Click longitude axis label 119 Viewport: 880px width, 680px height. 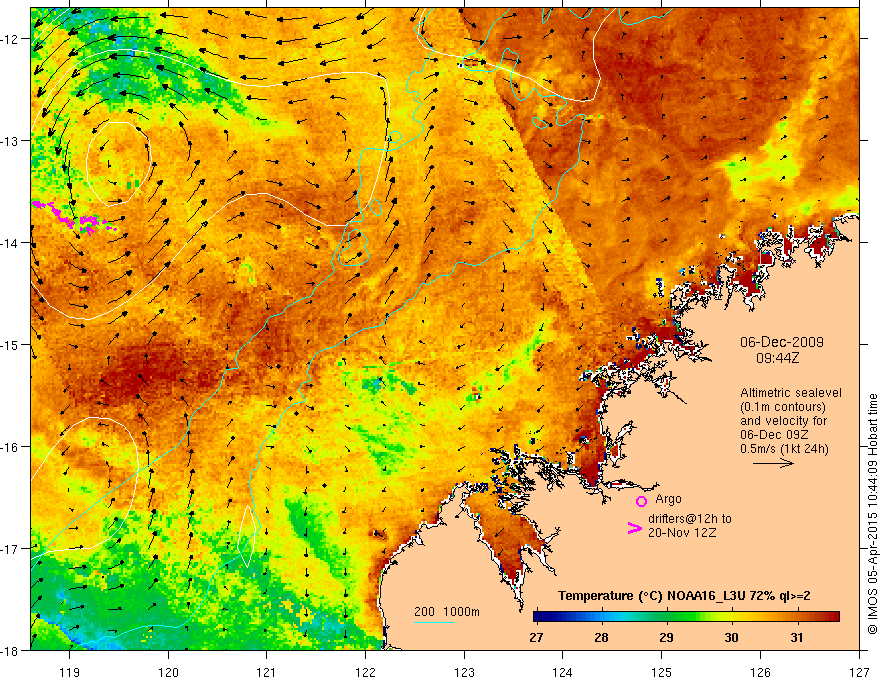coord(70,672)
